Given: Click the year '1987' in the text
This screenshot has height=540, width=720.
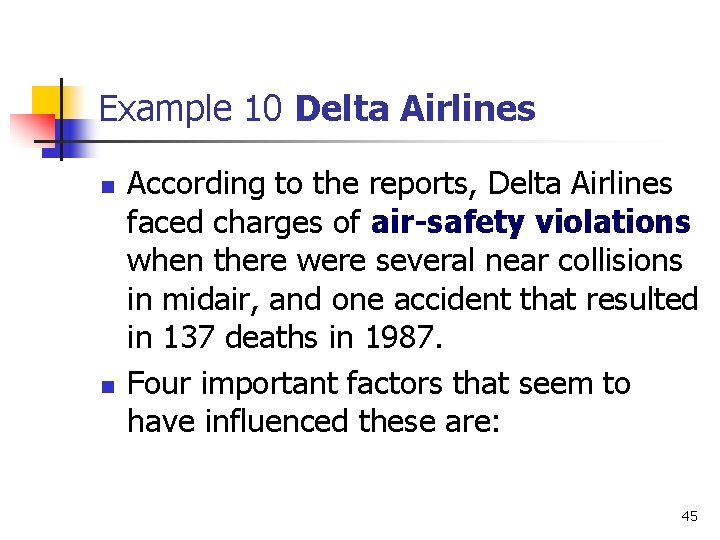Looking at the screenshot, I should [400, 337].
